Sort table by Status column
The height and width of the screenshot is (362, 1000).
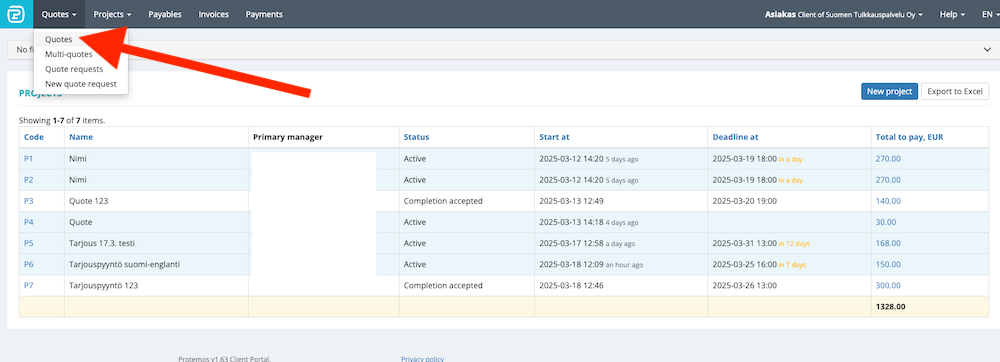(x=416, y=137)
